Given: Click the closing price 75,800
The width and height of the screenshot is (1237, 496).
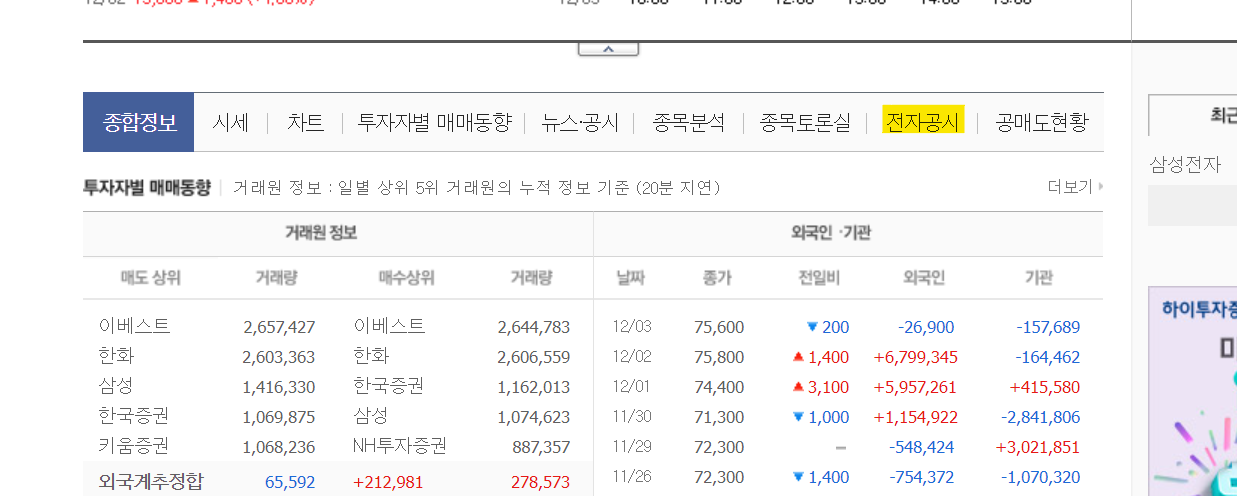Looking at the screenshot, I should click(719, 357).
